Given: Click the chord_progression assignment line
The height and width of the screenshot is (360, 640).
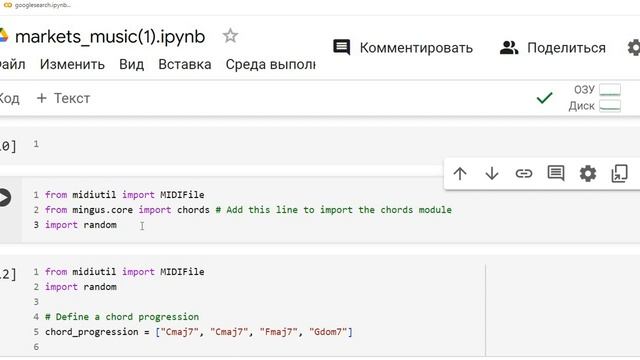Looking at the screenshot, I should click(199, 332).
